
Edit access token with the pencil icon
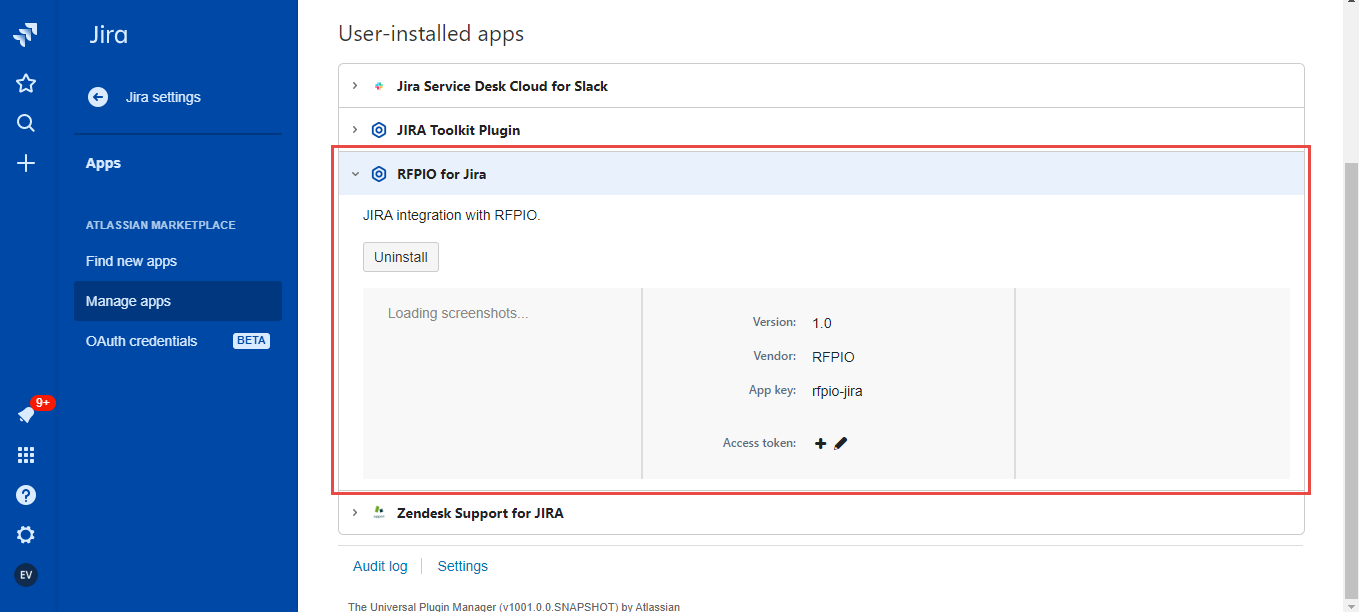(x=841, y=443)
